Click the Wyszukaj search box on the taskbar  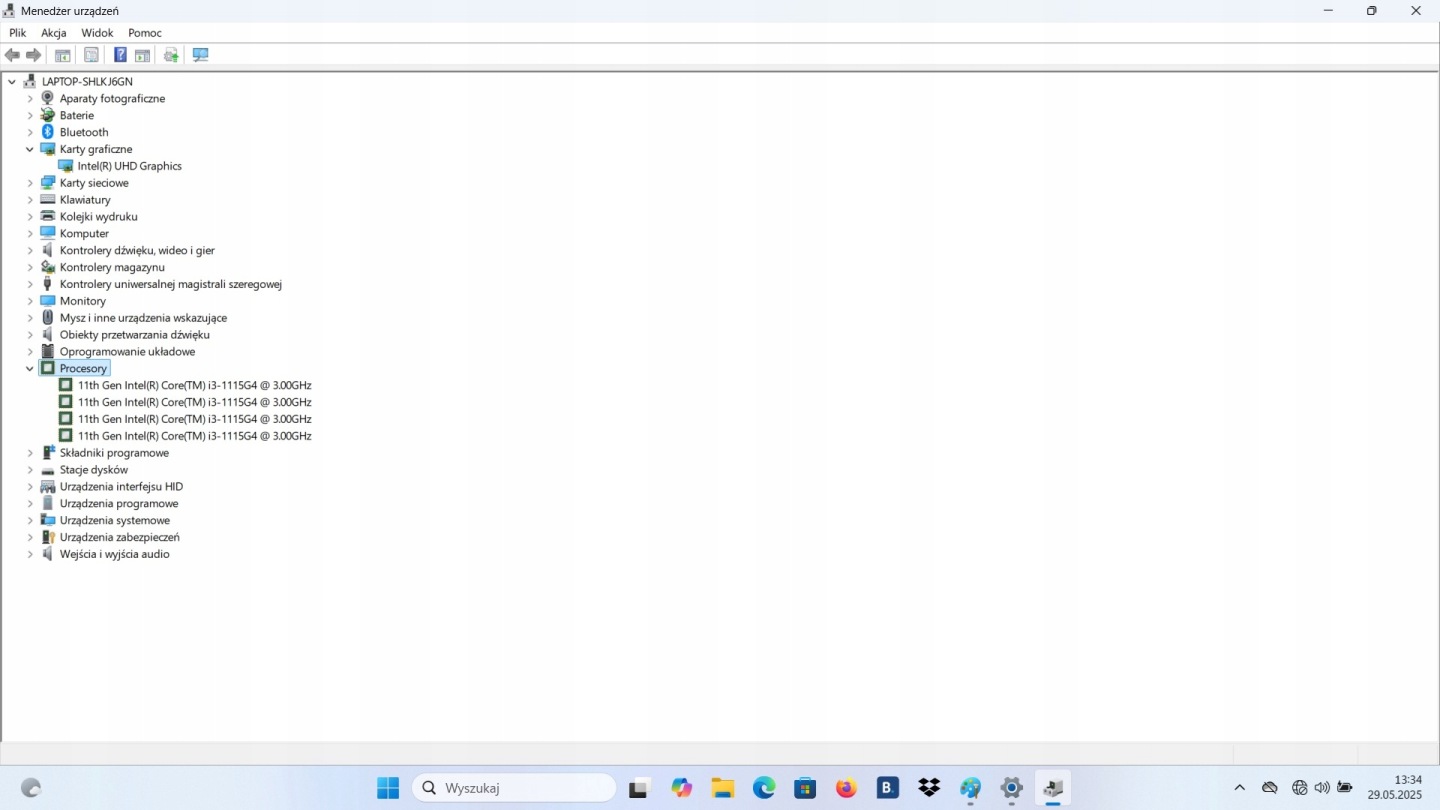tap(514, 788)
